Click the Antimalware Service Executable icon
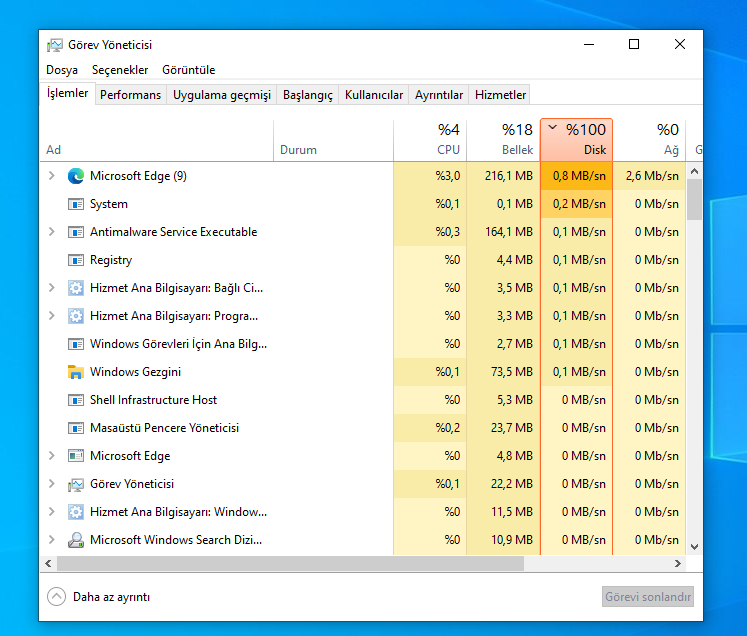This screenshot has height=636, width=747. point(76,232)
